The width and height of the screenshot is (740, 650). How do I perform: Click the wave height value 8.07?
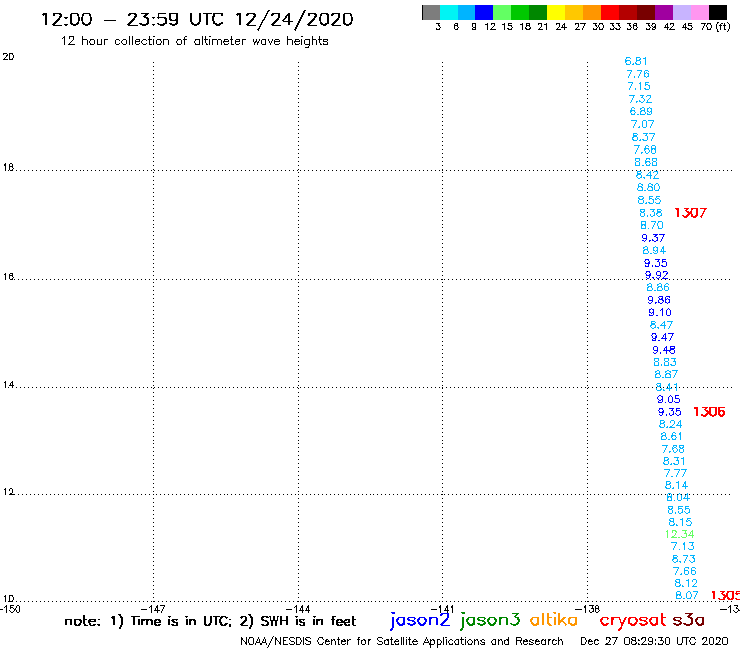687,596
